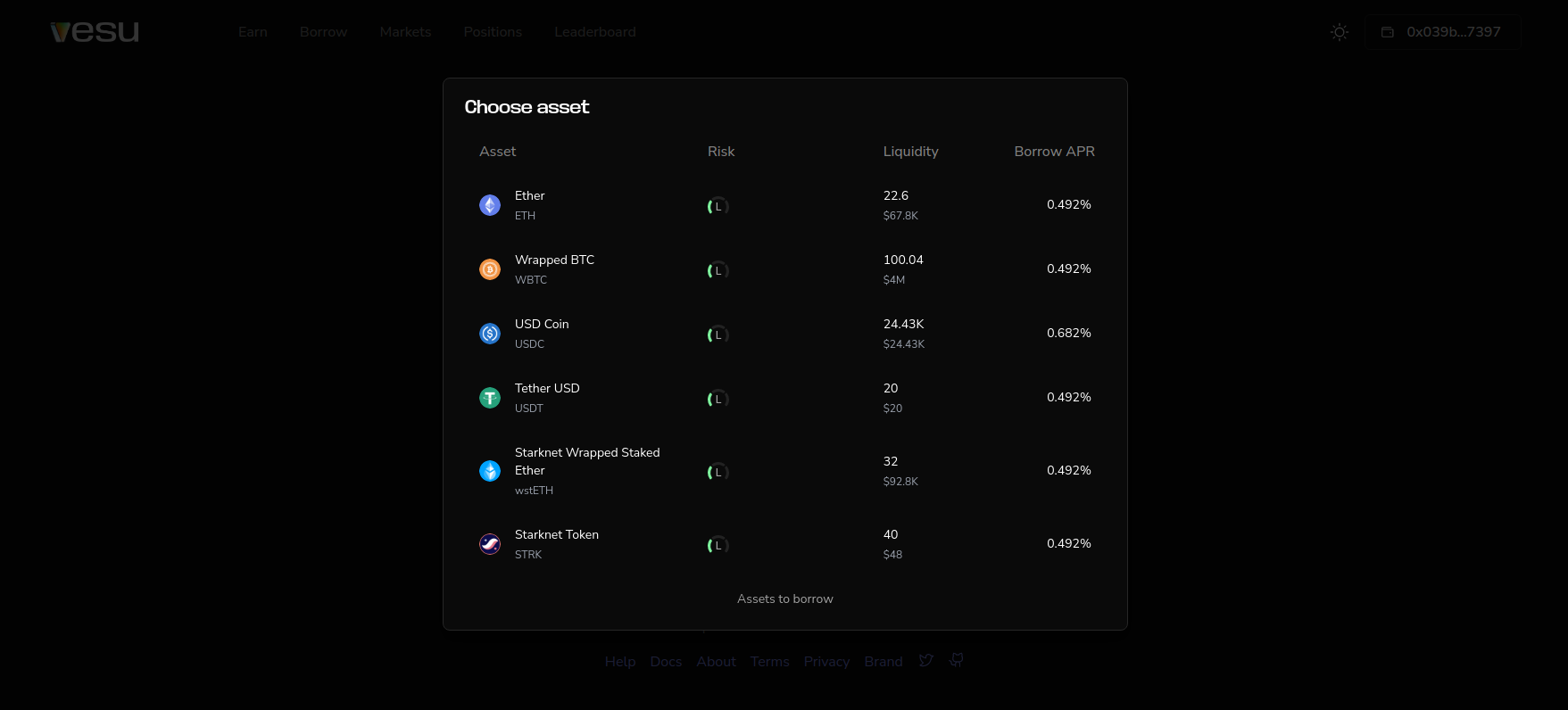This screenshot has width=1568, height=710.
Task: Click the Wrapped BTC token icon
Action: [490, 269]
